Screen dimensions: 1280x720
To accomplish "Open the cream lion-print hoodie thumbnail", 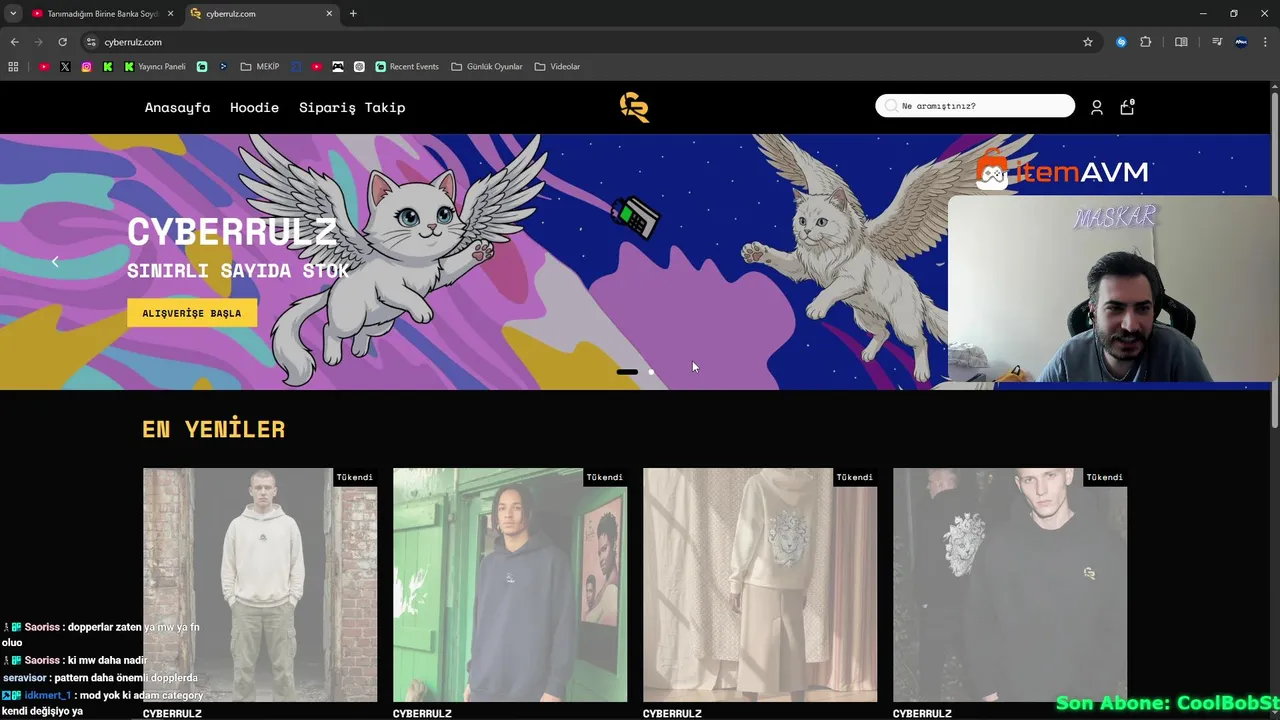I will pos(760,585).
